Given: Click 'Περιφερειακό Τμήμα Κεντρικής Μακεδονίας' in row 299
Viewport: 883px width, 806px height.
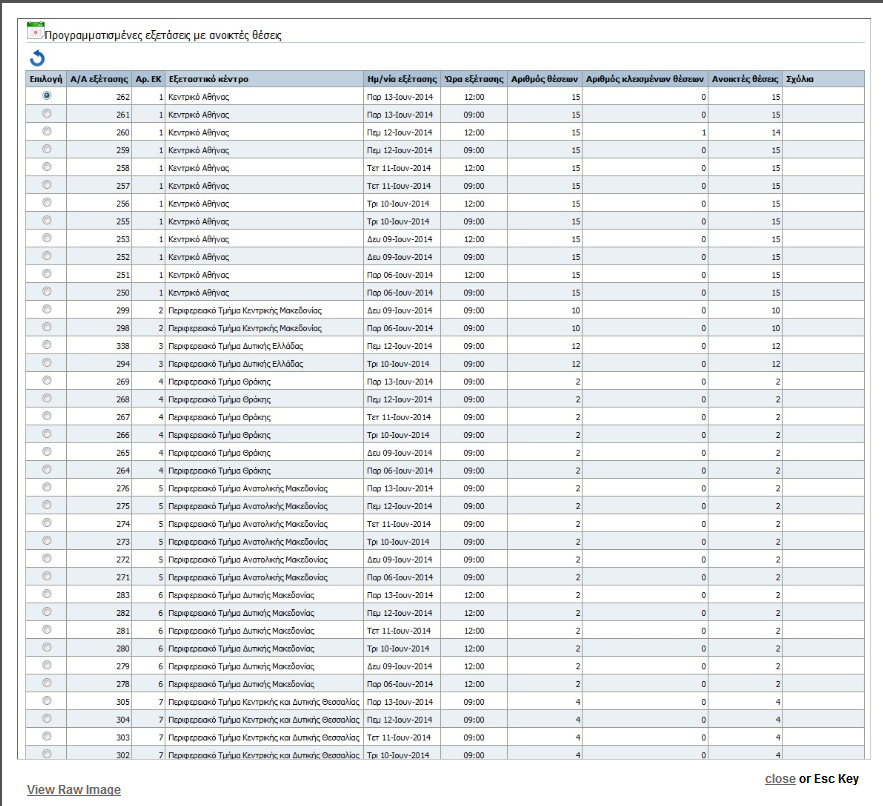Looking at the screenshot, I should pos(245,310).
